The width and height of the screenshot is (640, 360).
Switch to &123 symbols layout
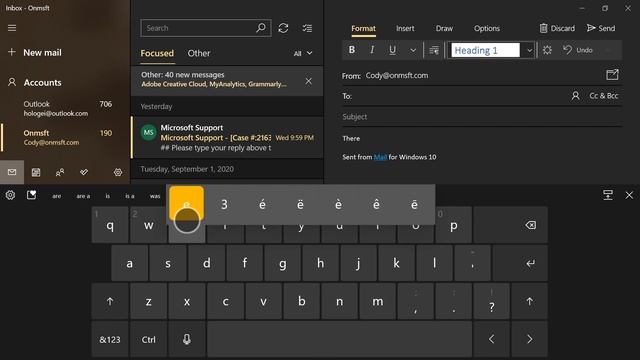[110, 340]
